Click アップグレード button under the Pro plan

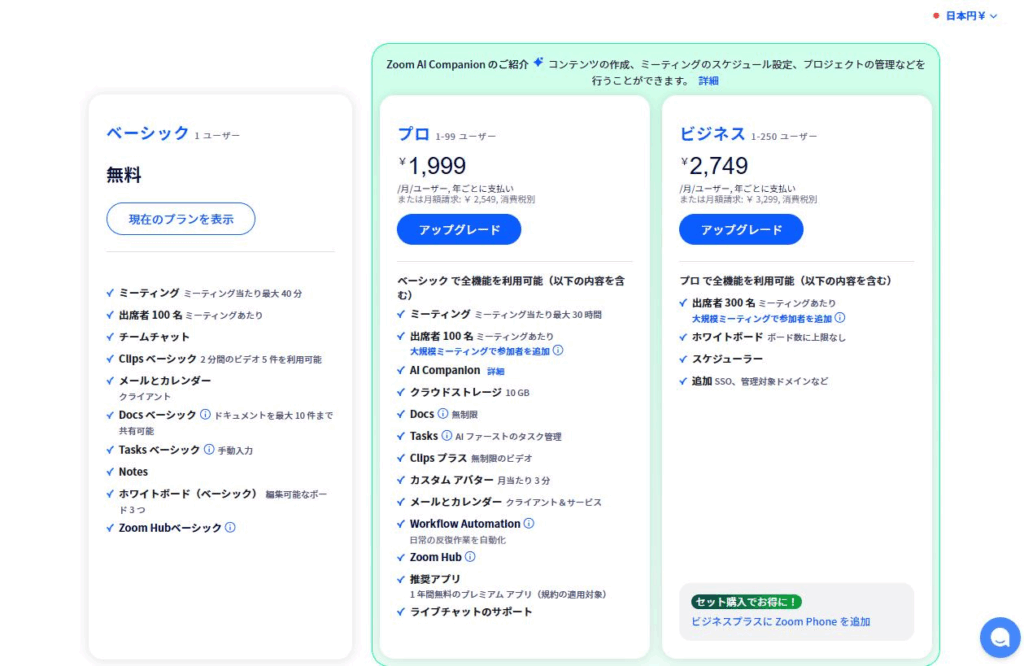tap(458, 229)
